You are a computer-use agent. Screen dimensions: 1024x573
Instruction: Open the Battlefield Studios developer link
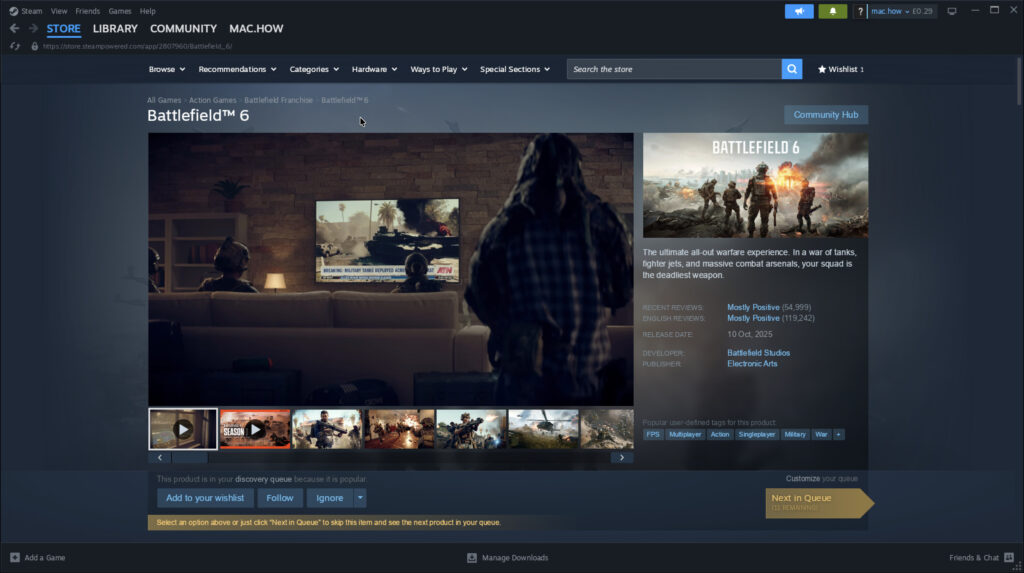tap(758, 353)
